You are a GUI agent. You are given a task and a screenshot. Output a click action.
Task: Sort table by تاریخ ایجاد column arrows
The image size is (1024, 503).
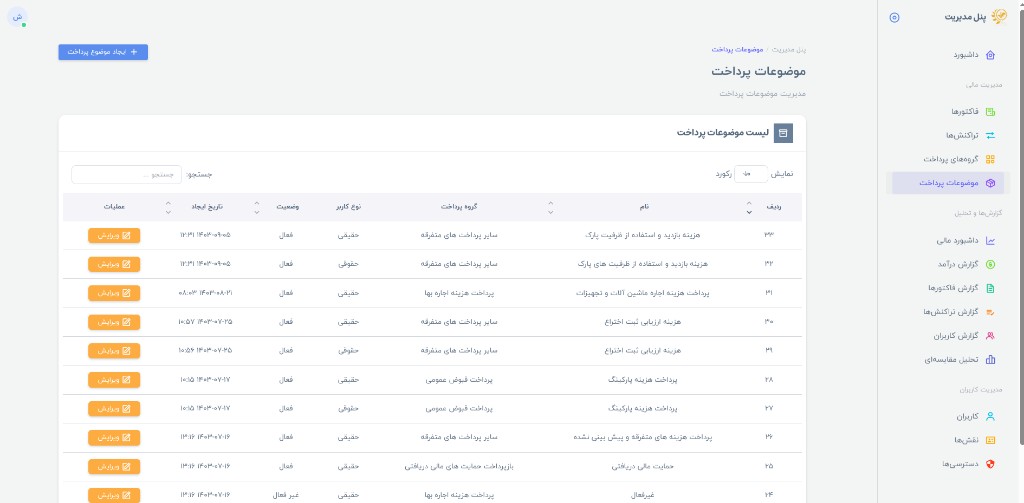(x=168, y=207)
